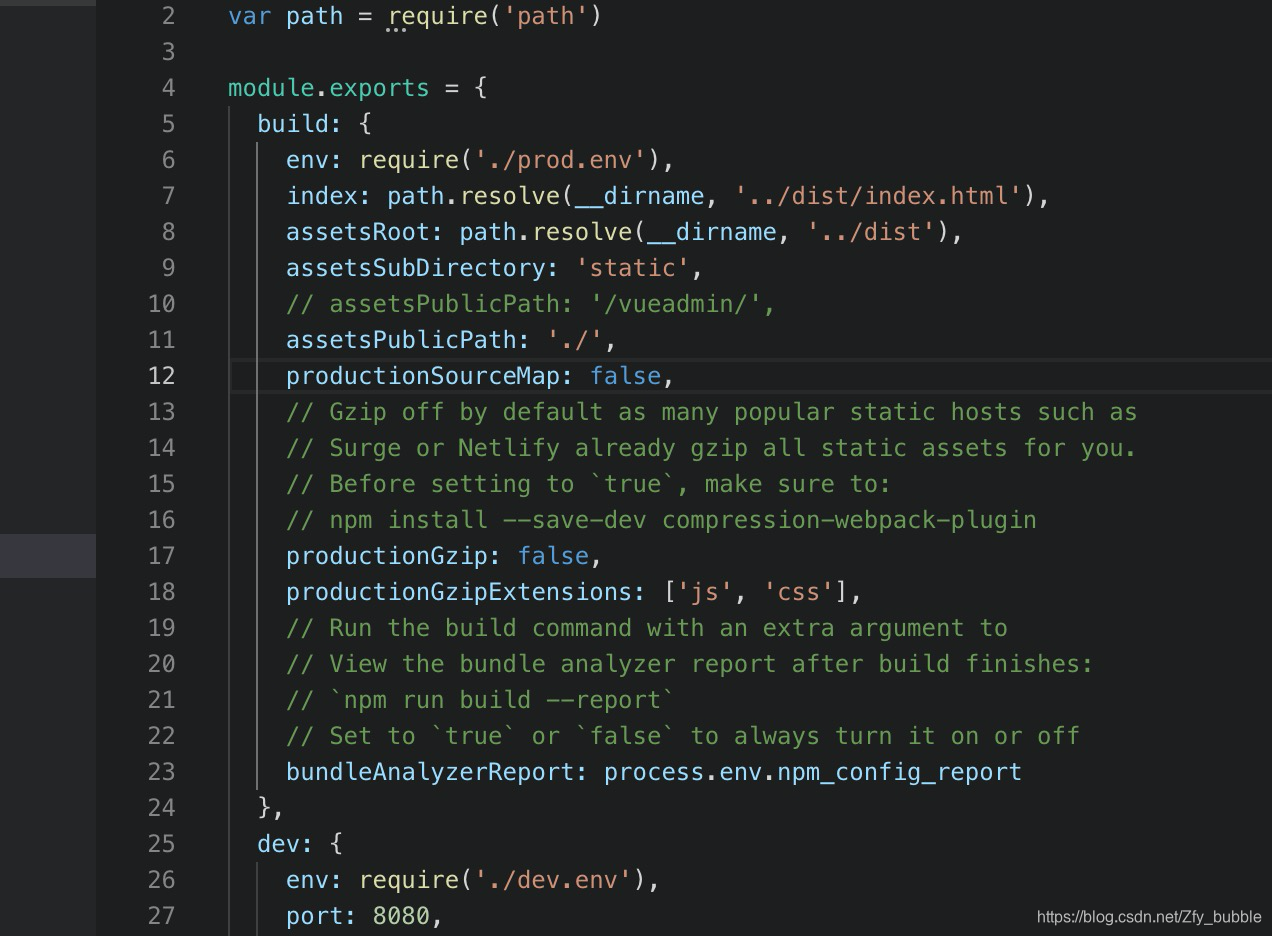Click the 'build' key on line 5
The width and height of the screenshot is (1272, 936).
coord(293,124)
